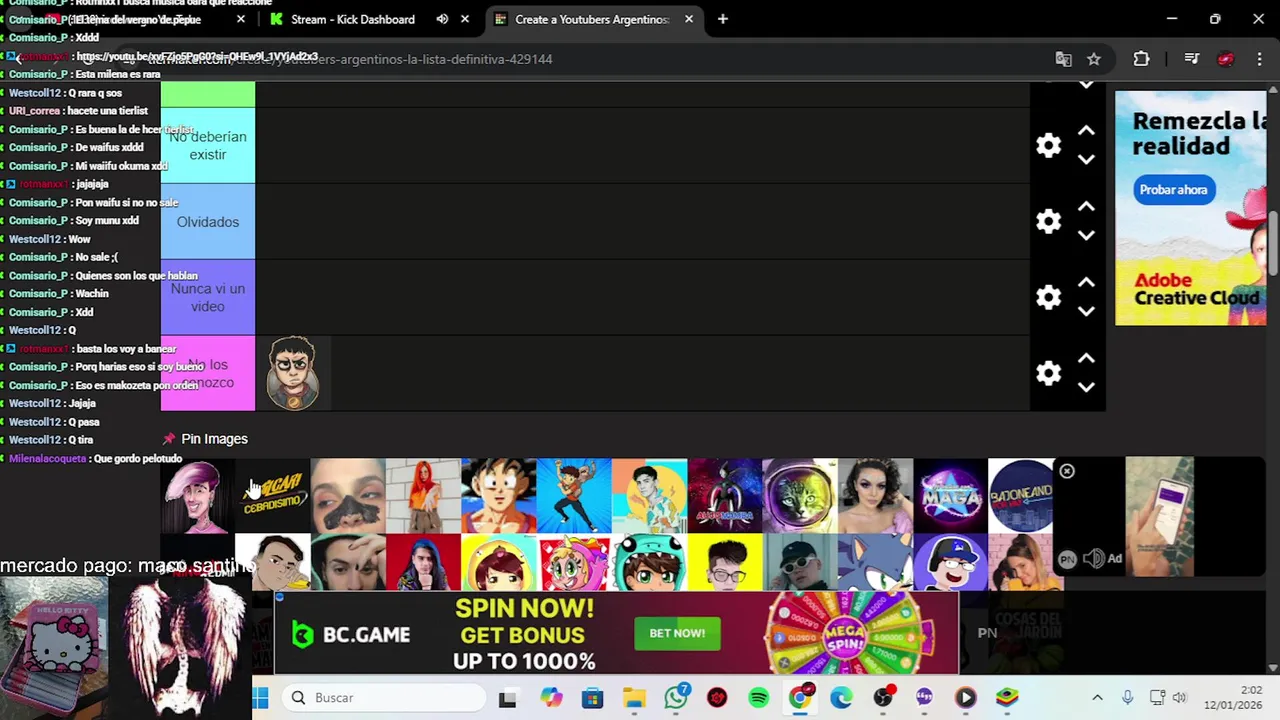Click the 'Nunca vi un video' tier label
Viewport: 1280px width, 720px height.
coord(208,297)
